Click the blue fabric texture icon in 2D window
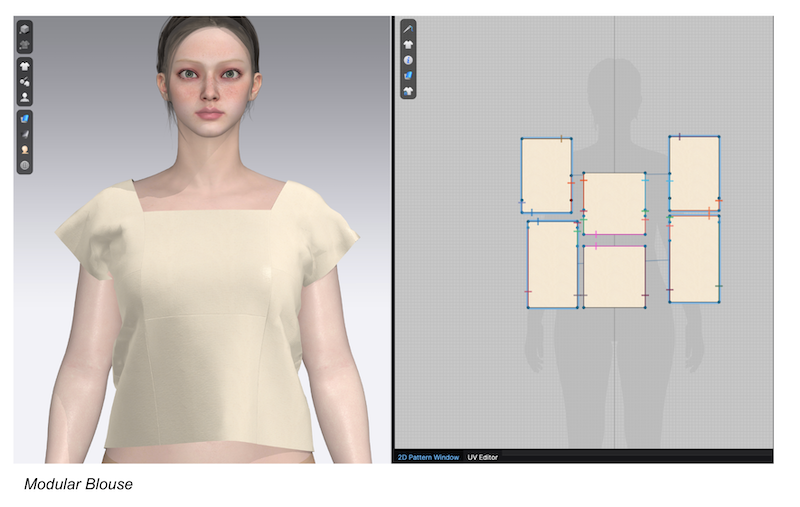 (x=408, y=75)
